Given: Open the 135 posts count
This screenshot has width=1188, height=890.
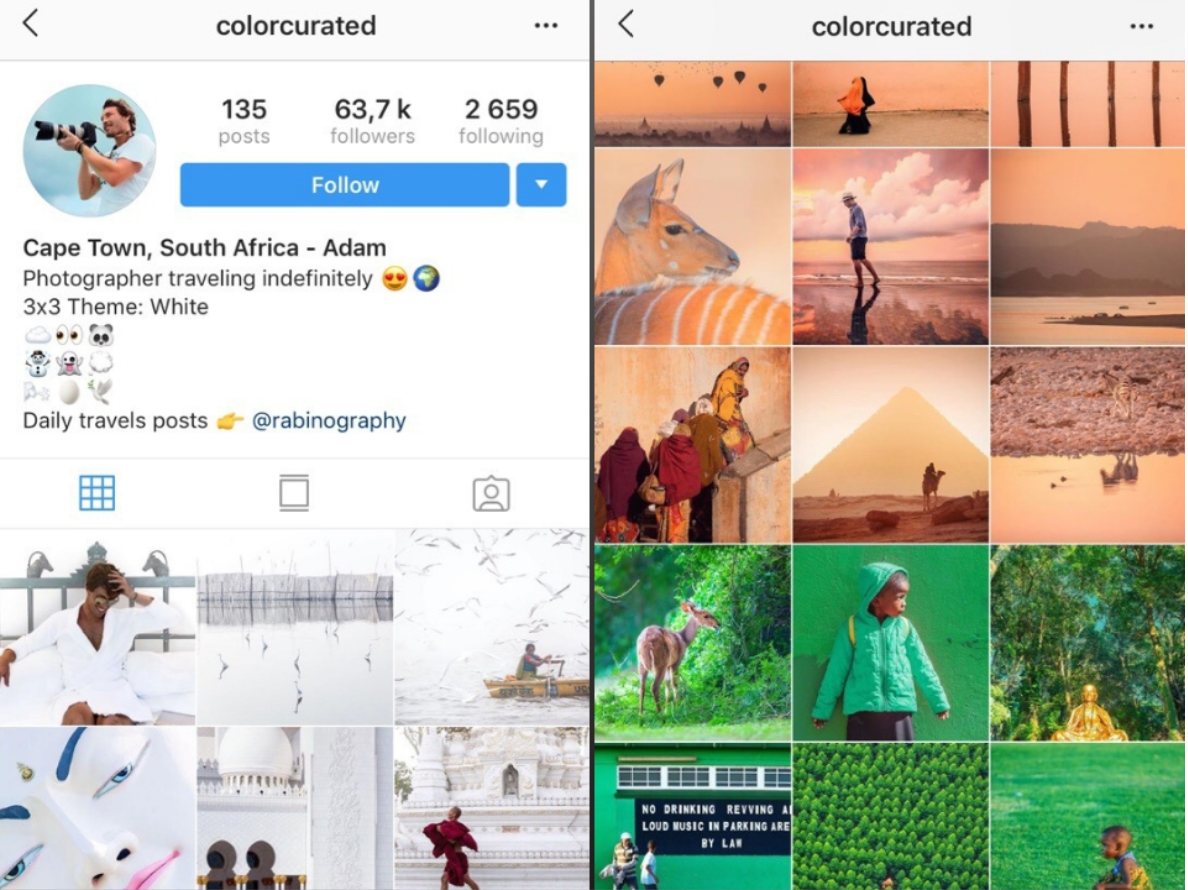Looking at the screenshot, I should tap(244, 120).
